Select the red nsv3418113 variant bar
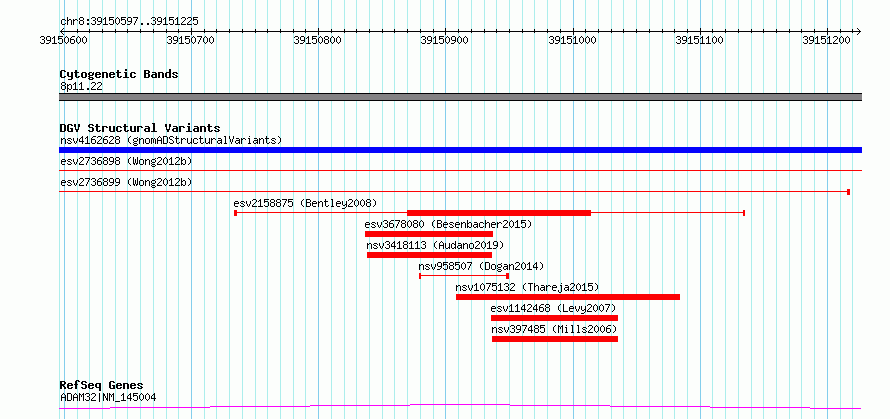 click(429, 255)
